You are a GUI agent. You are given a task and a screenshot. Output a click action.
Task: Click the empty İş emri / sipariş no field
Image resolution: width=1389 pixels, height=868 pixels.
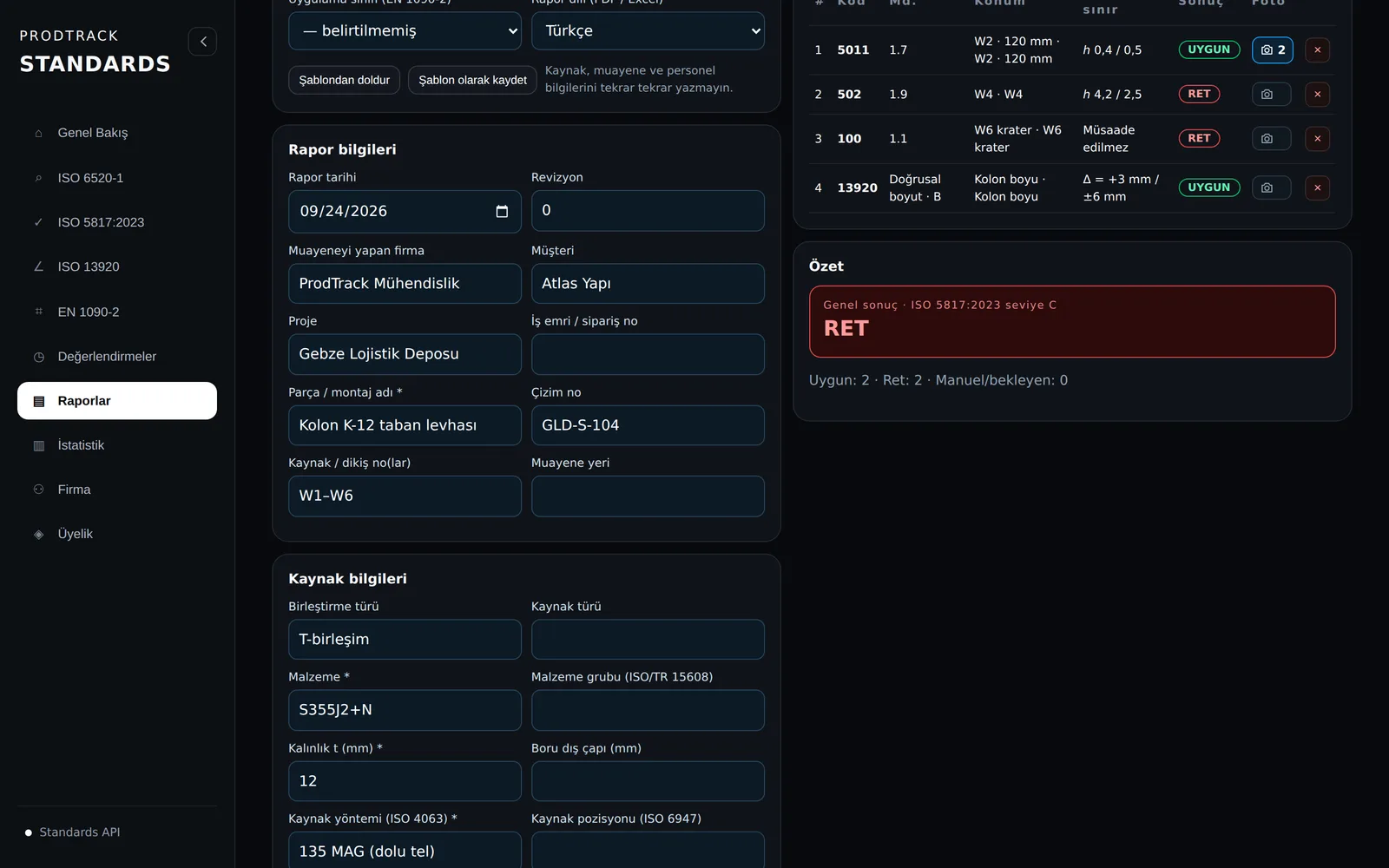[x=648, y=354]
